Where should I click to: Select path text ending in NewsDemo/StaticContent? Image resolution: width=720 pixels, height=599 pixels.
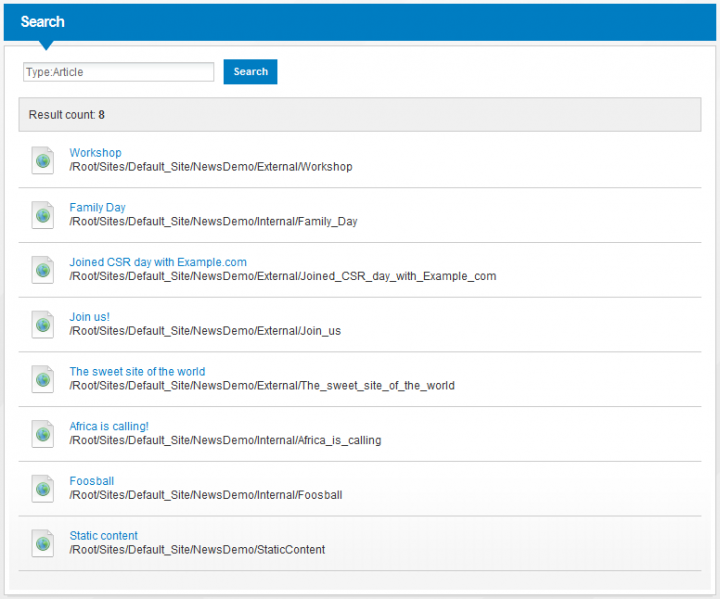197,549
